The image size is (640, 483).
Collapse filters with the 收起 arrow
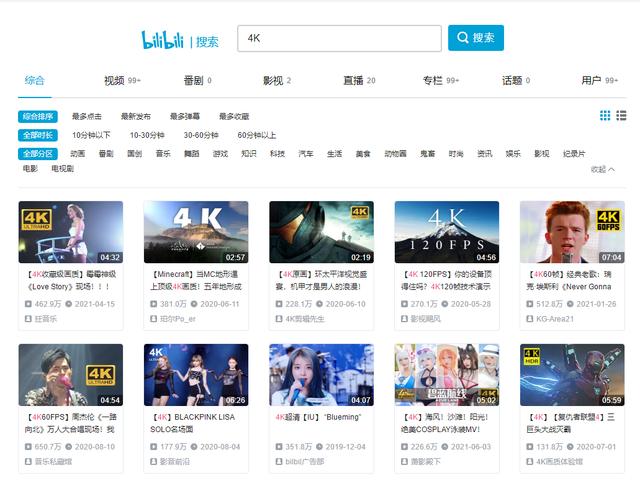603,169
